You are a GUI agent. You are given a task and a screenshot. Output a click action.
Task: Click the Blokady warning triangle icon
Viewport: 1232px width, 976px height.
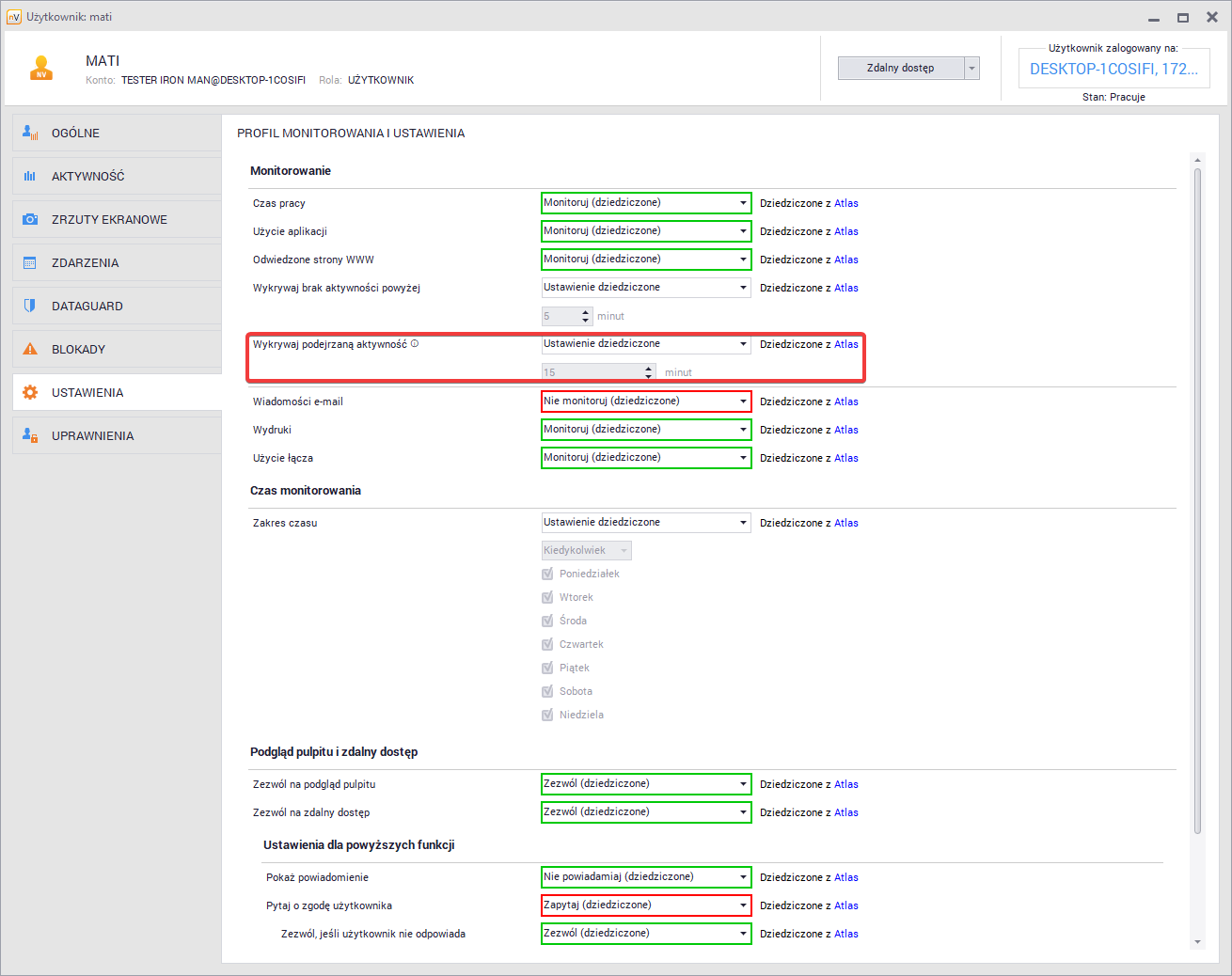tap(30, 349)
